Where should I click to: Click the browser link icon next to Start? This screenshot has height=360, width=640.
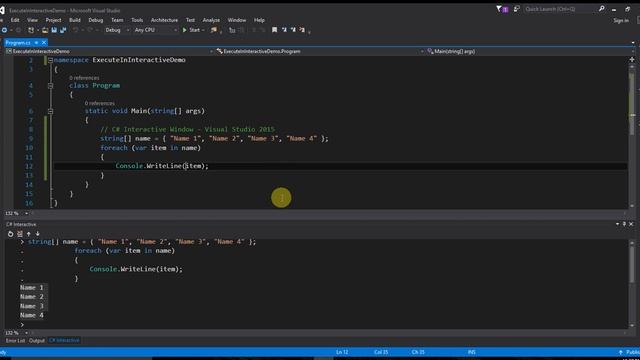tap(213, 30)
